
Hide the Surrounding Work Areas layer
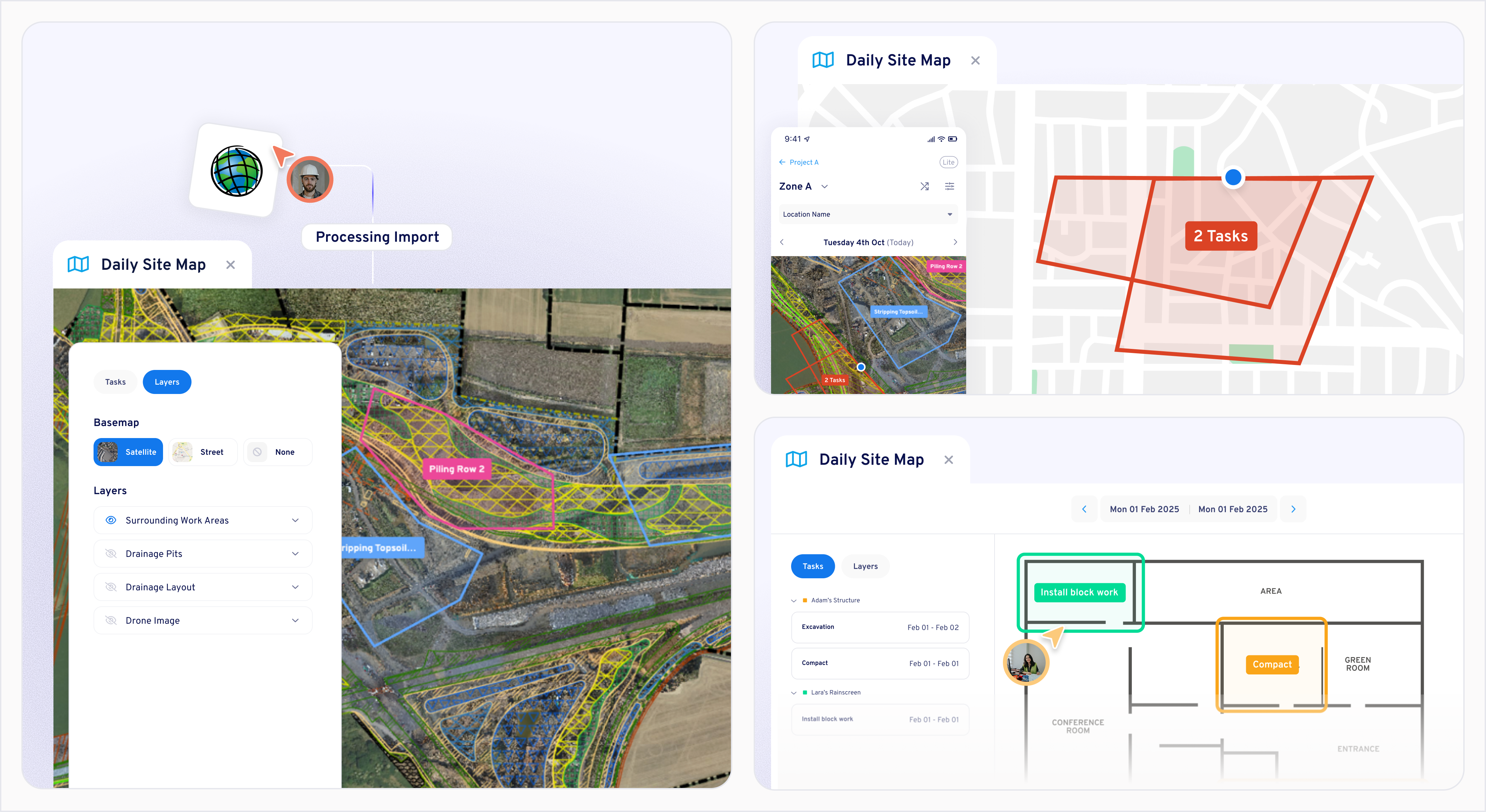(x=111, y=520)
